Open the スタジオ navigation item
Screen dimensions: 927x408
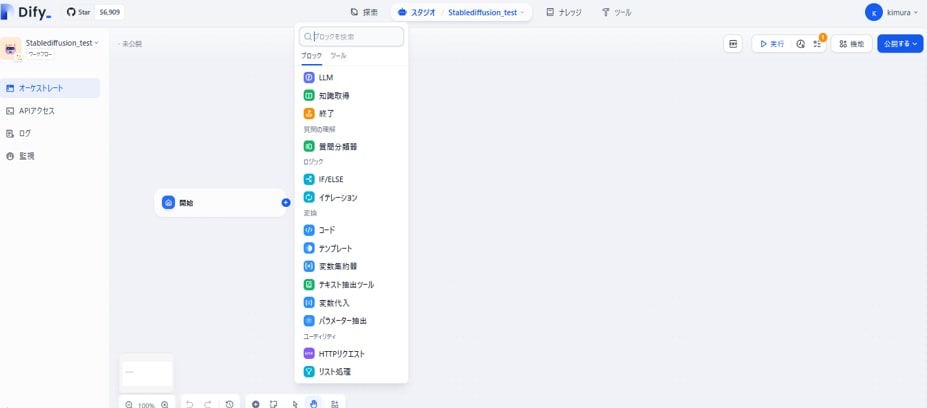click(x=417, y=12)
